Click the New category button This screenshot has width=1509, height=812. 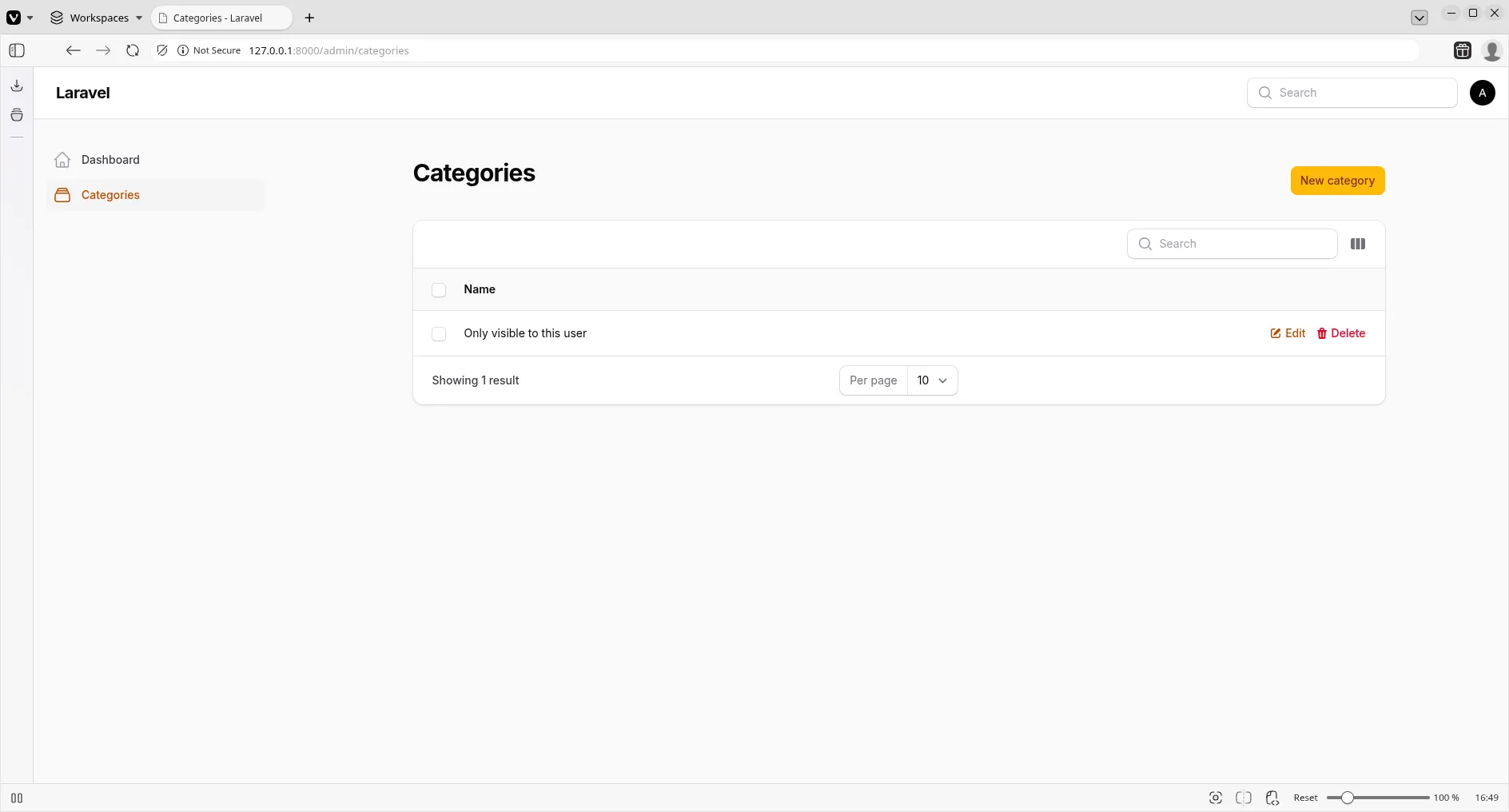click(1336, 181)
